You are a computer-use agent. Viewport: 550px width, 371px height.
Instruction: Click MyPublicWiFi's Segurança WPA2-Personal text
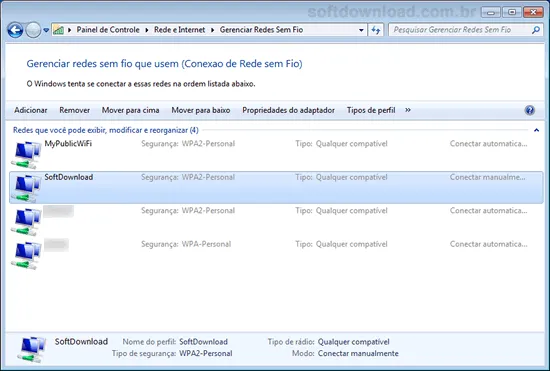[188, 143]
